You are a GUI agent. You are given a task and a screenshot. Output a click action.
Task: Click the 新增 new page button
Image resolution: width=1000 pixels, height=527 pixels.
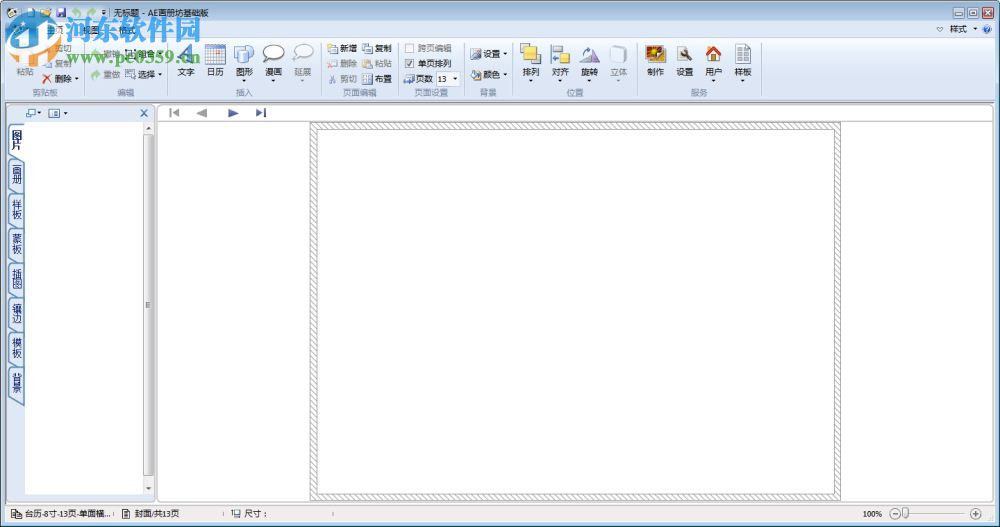342,48
